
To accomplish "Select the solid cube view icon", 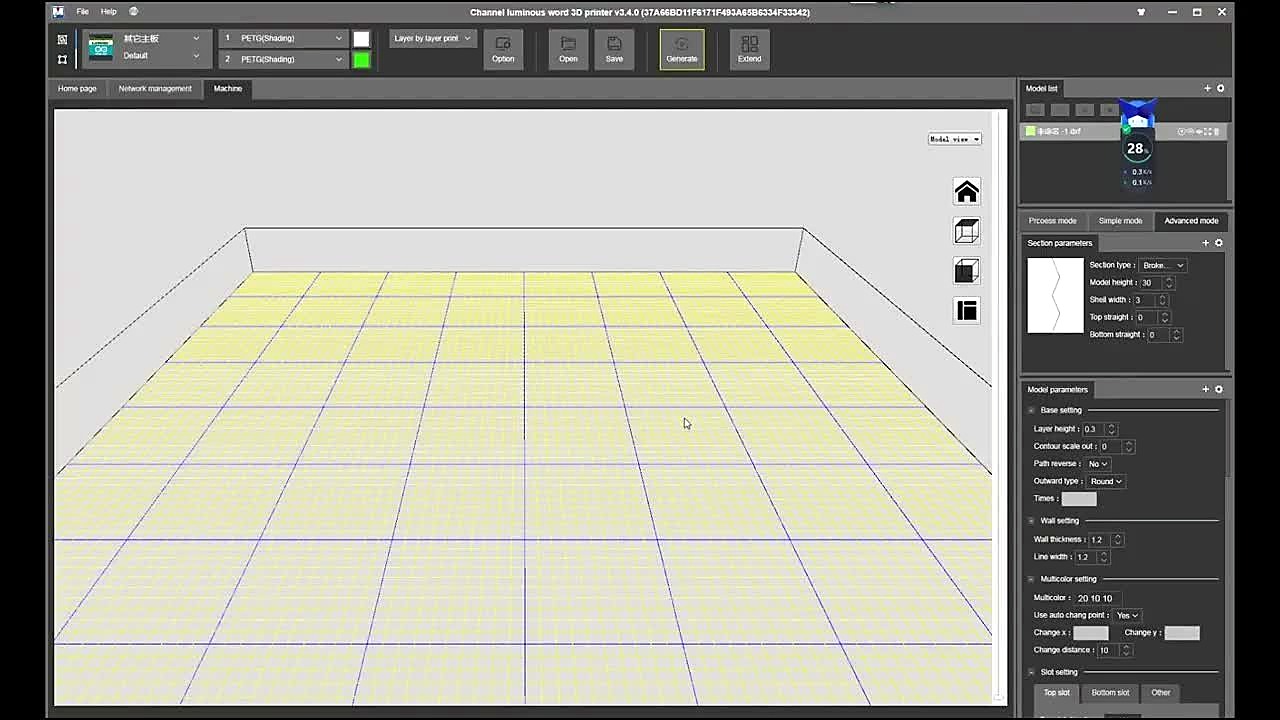I will click(x=966, y=271).
